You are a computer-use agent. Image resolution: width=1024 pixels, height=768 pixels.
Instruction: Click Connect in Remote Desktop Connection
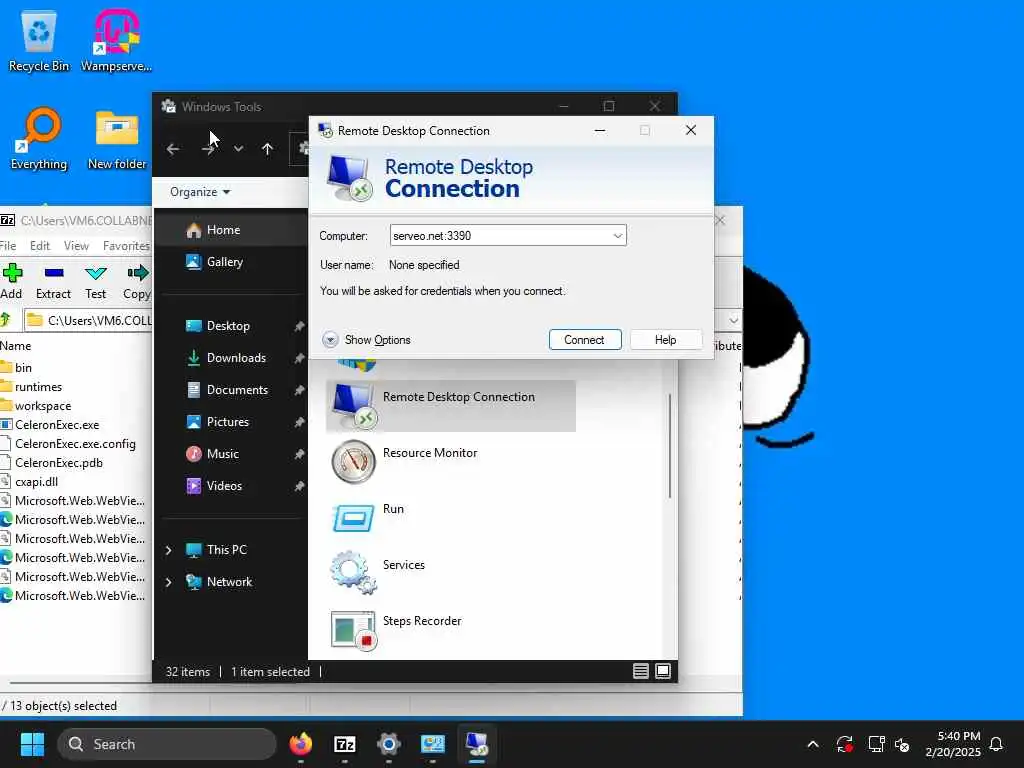(584, 340)
